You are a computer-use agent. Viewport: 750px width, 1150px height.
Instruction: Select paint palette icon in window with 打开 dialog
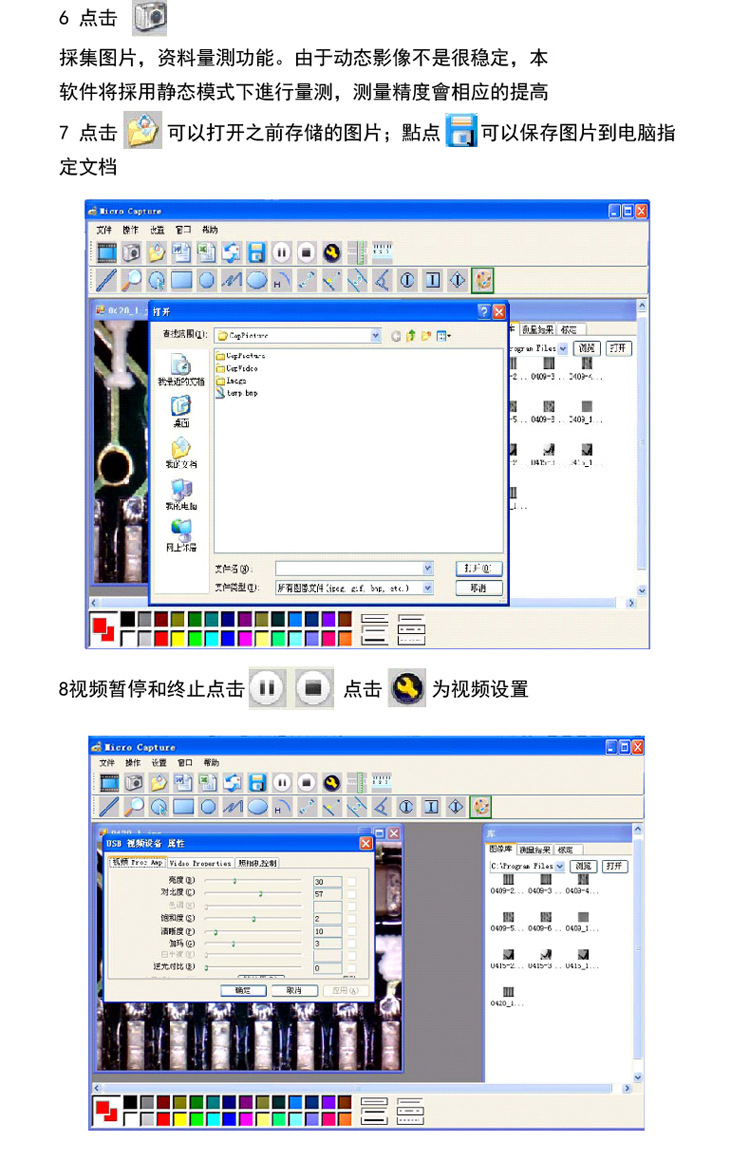[x=482, y=280]
